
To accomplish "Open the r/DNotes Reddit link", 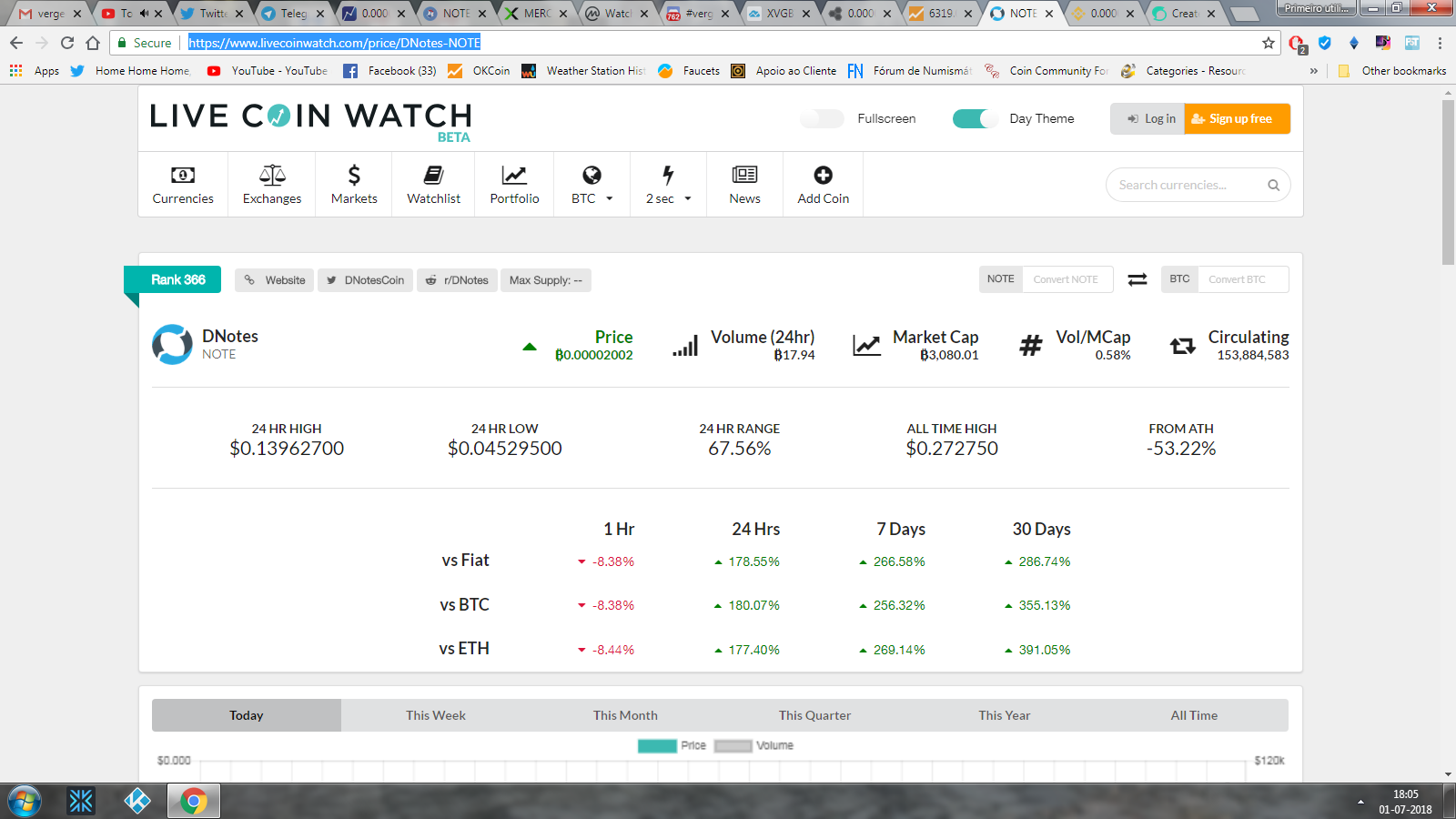I will pos(457,280).
